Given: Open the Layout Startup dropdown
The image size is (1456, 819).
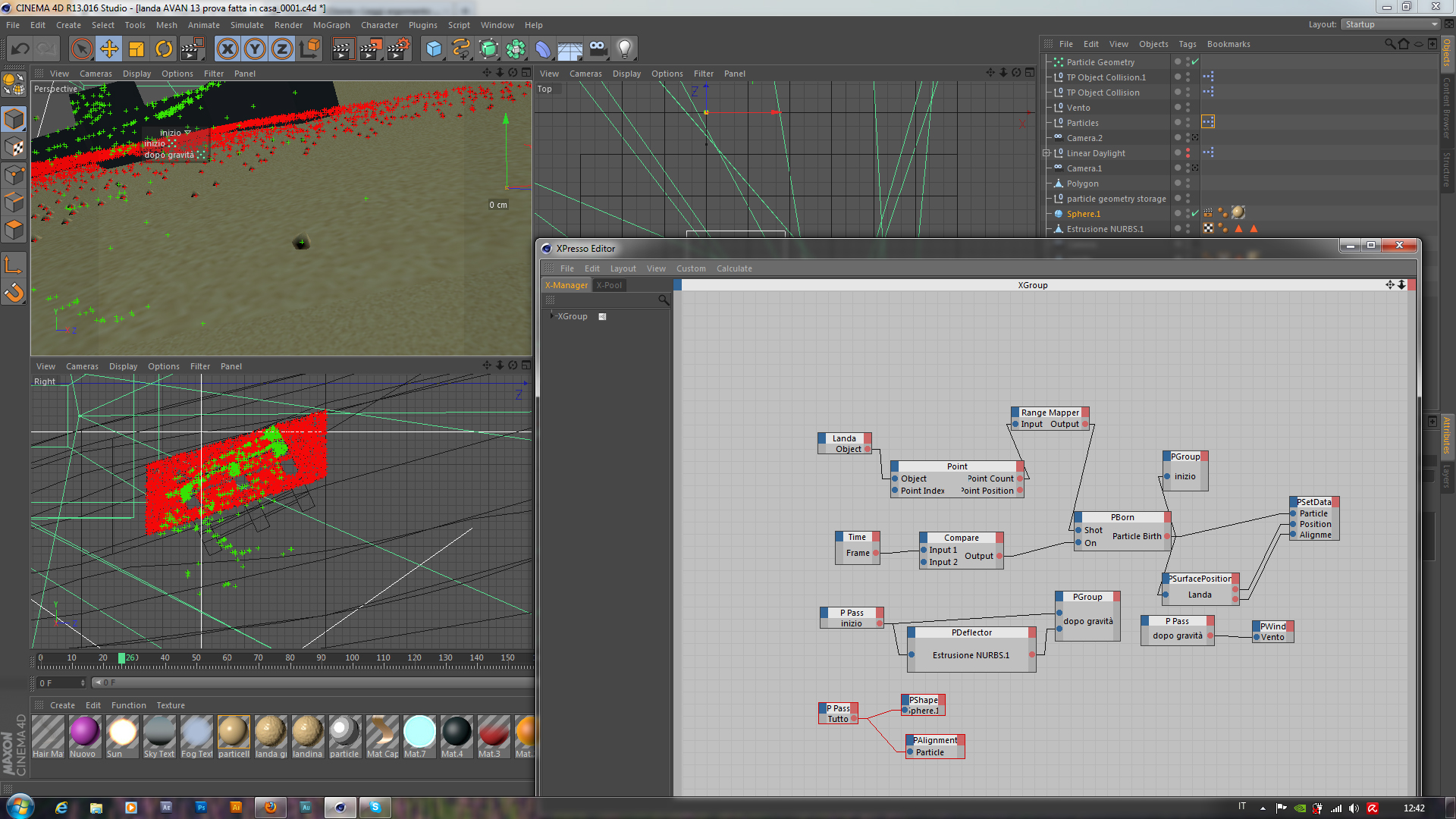Looking at the screenshot, I should pos(1391,24).
